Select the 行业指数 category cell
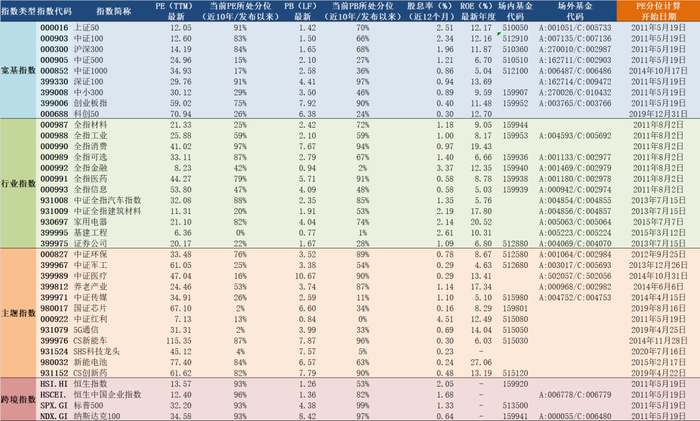Screen dimensions: 700x421 [x=18, y=183]
